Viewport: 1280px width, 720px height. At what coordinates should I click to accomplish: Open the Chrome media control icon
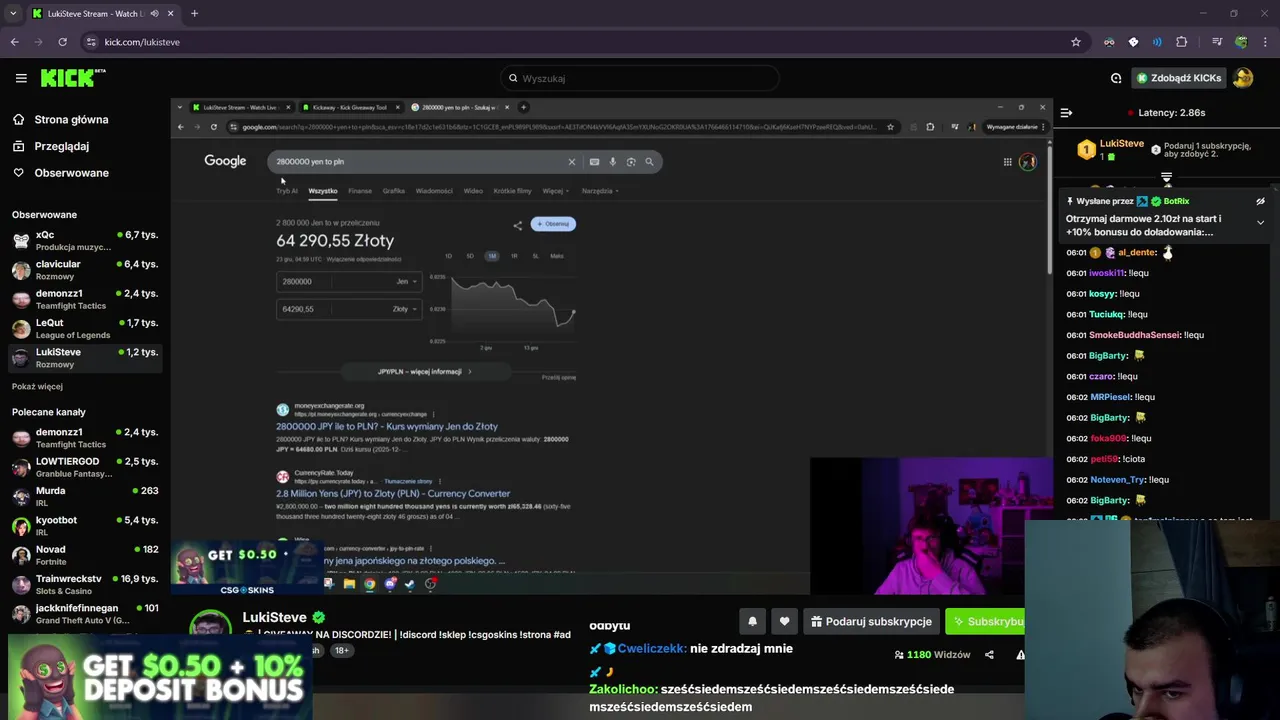point(1217,42)
